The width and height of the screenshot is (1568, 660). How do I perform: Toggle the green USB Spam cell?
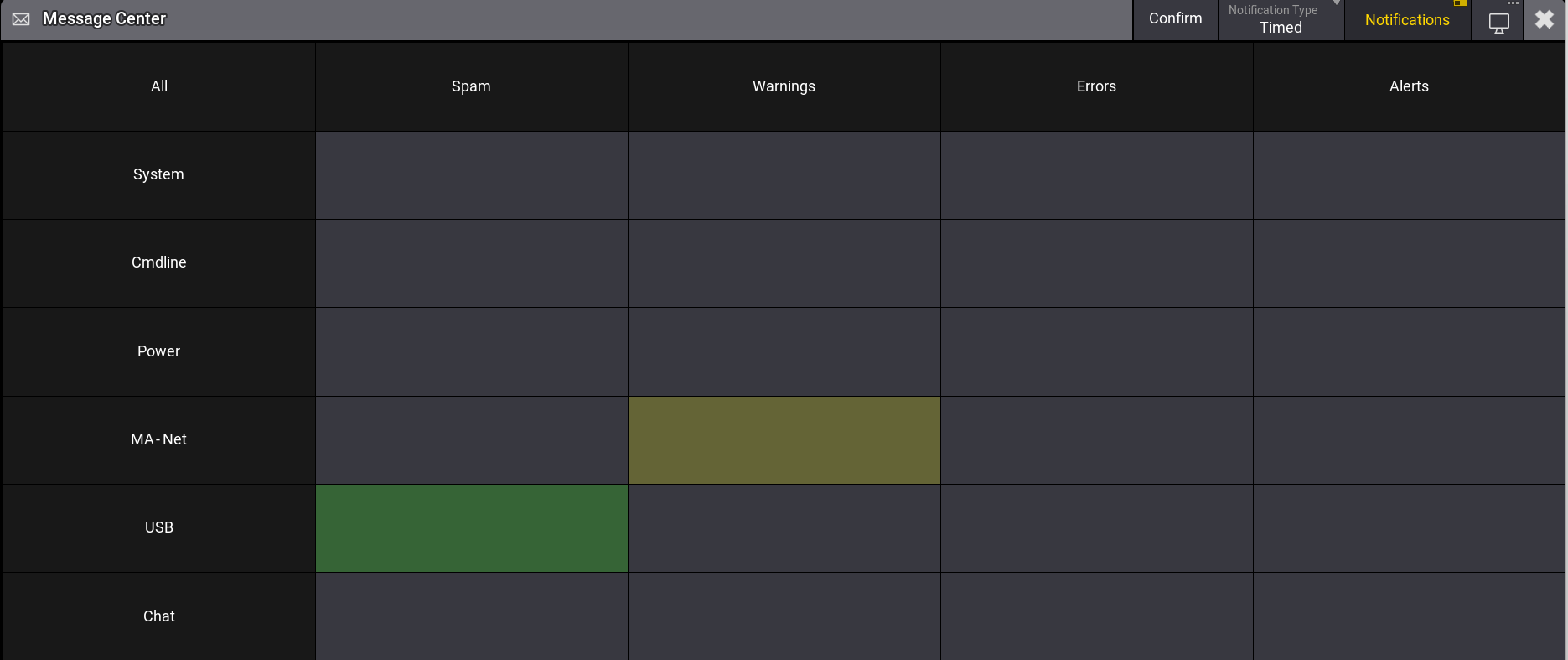click(471, 528)
